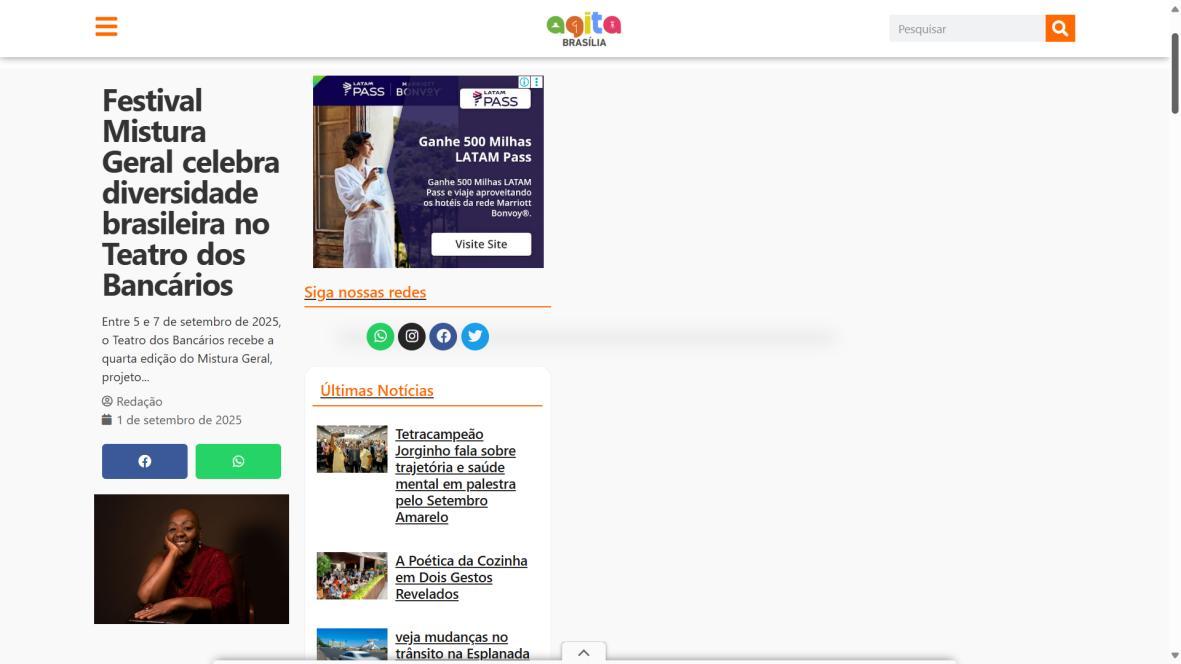Focus the Pesquisar search field
Image resolution: width=1181 pixels, height=664 pixels.
pos(967,29)
